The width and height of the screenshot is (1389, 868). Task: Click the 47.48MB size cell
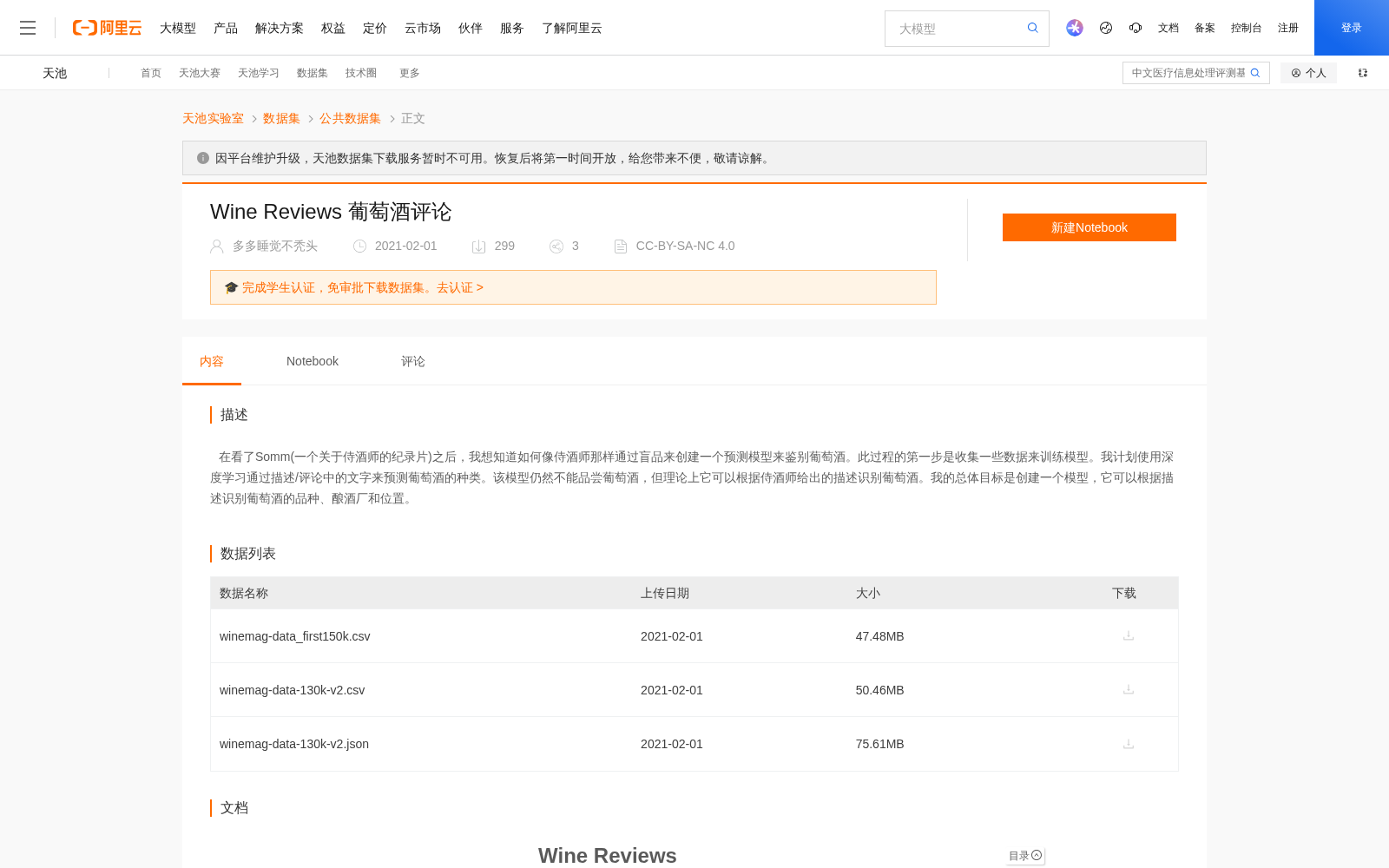[x=880, y=636]
